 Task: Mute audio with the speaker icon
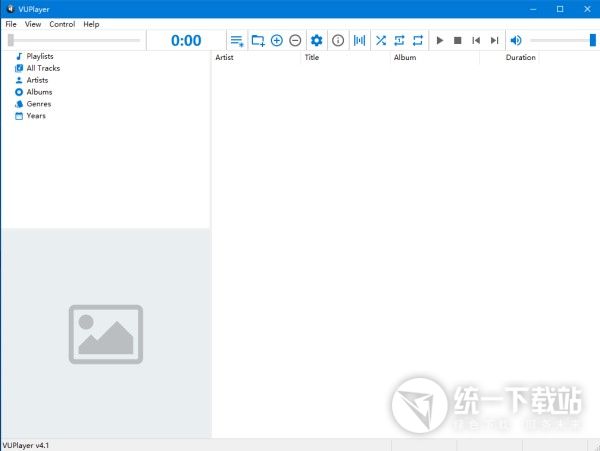(x=516, y=40)
